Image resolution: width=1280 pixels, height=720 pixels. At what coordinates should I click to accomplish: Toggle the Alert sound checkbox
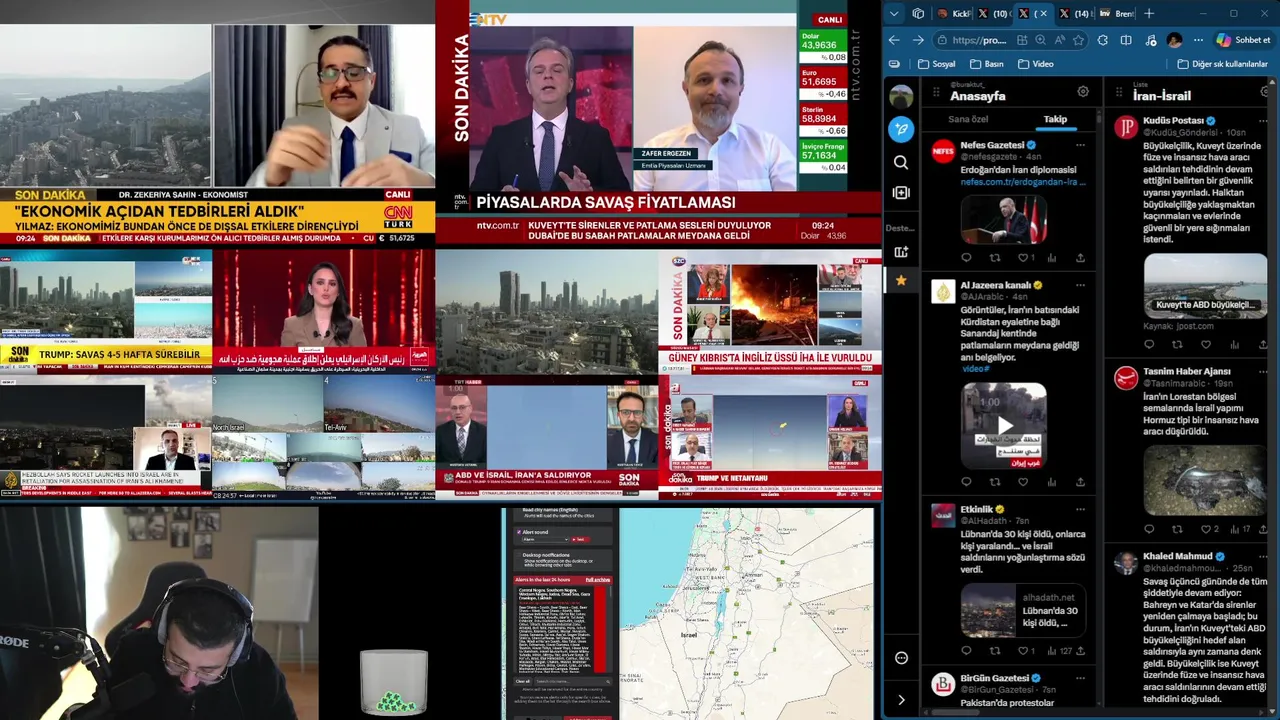point(519,532)
